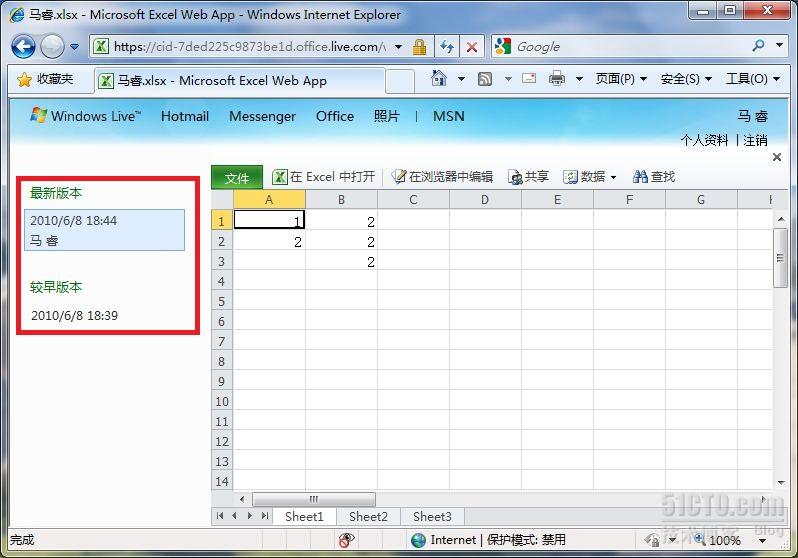Click the IE forward arrow button
The image size is (798, 558).
tap(52, 47)
